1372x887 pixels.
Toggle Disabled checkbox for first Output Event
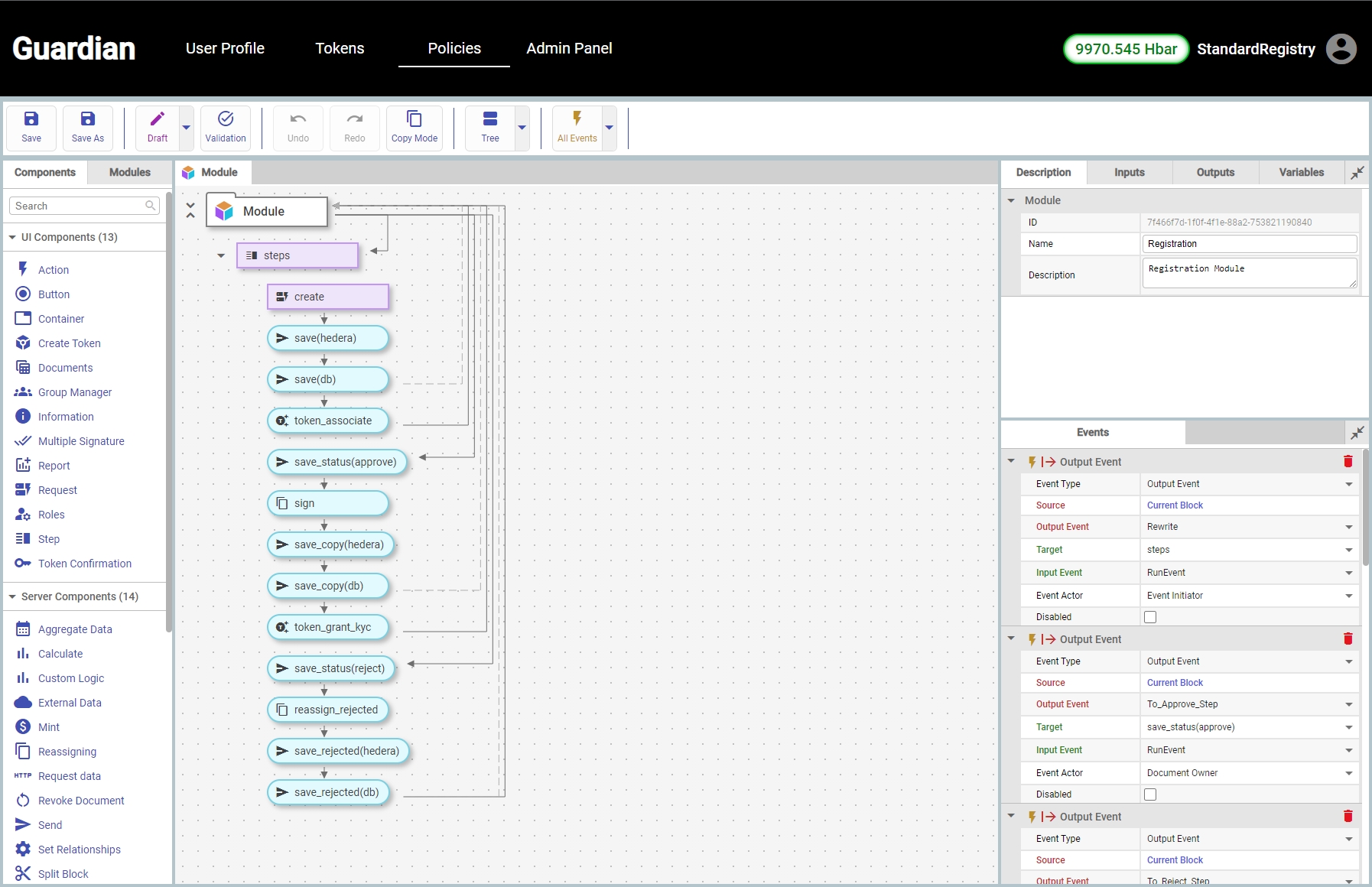pos(1149,617)
